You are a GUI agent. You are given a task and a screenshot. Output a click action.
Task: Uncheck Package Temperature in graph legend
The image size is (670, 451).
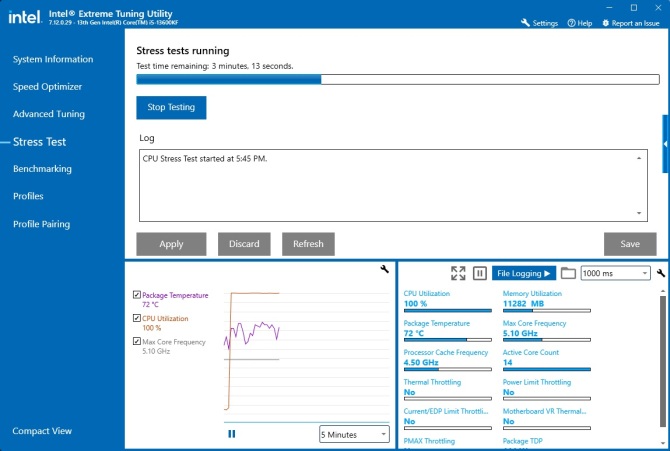coord(137,295)
